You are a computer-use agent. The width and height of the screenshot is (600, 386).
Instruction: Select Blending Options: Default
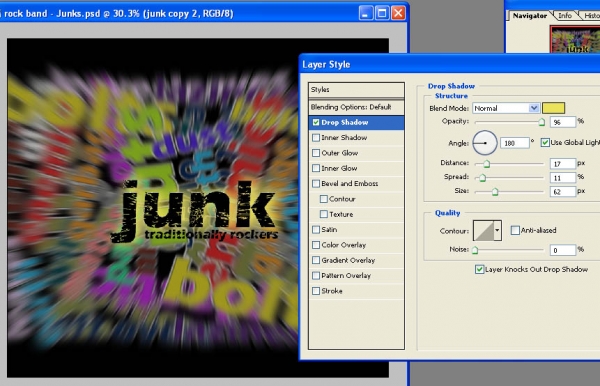[356, 107]
